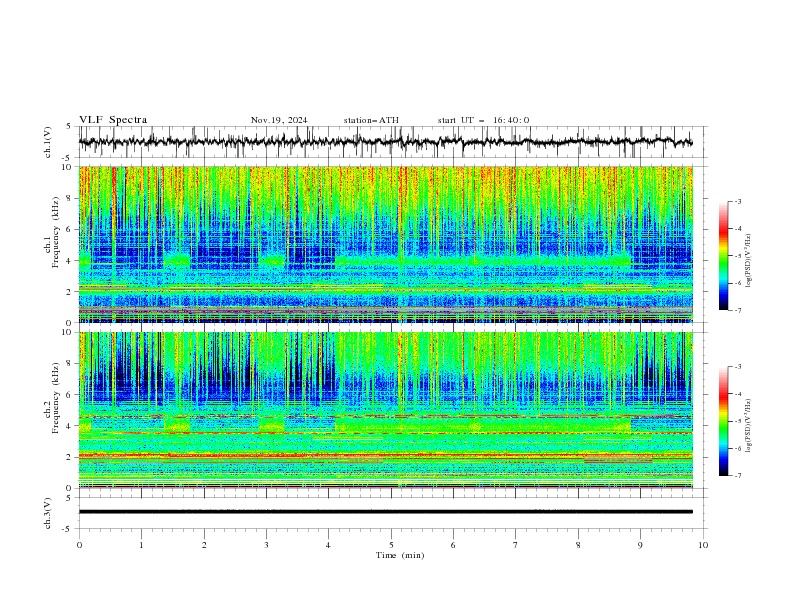This screenshot has width=792, height=612.
Task: Click time axis tick label "2"
Action: [x=204, y=545]
